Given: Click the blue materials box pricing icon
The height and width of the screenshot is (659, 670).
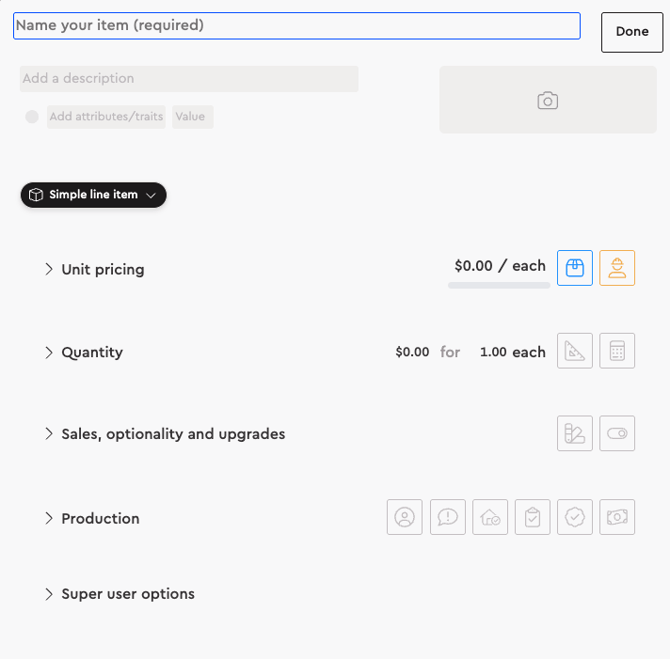Looking at the screenshot, I should 575,268.
